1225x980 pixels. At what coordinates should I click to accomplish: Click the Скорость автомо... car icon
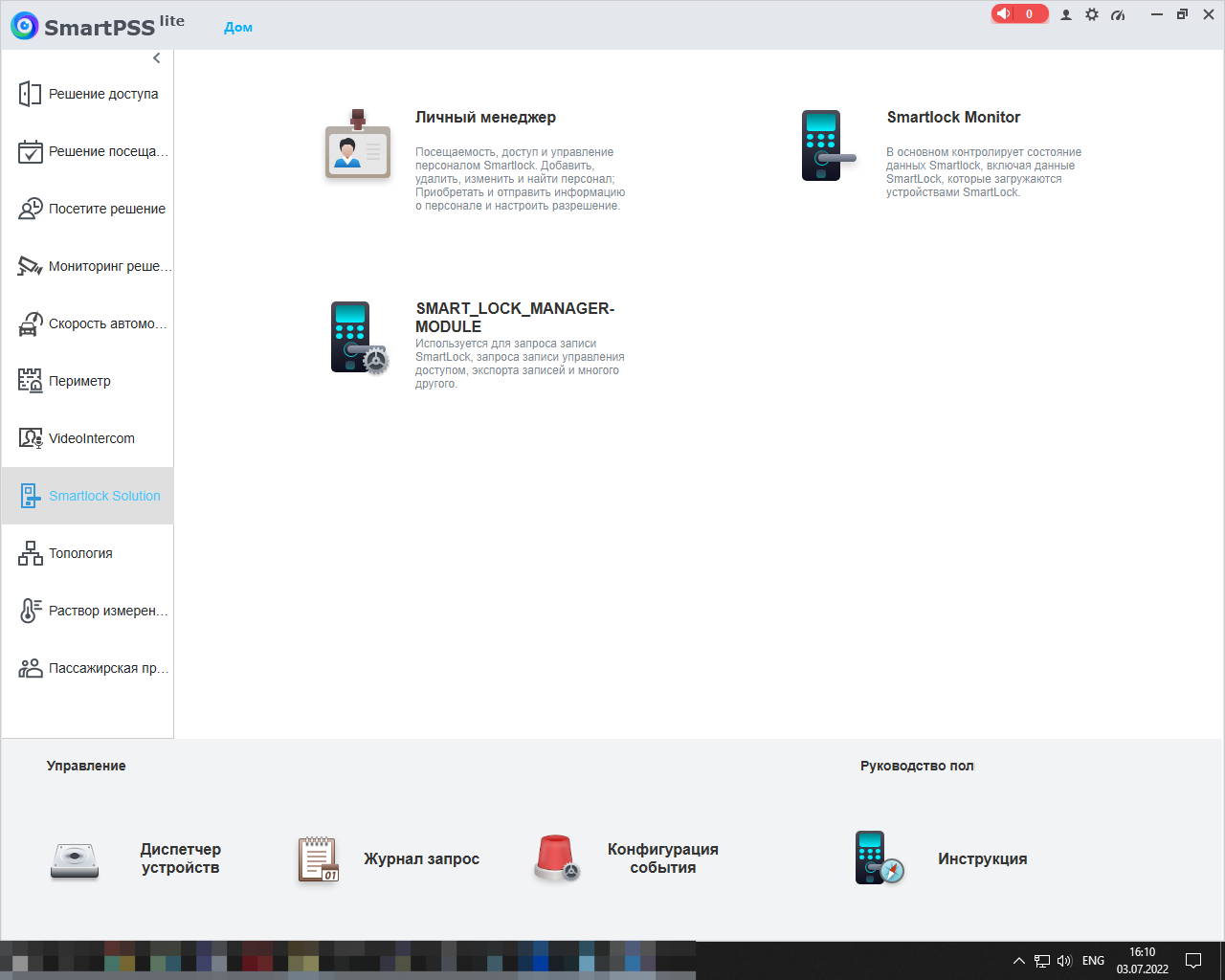pos(30,323)
